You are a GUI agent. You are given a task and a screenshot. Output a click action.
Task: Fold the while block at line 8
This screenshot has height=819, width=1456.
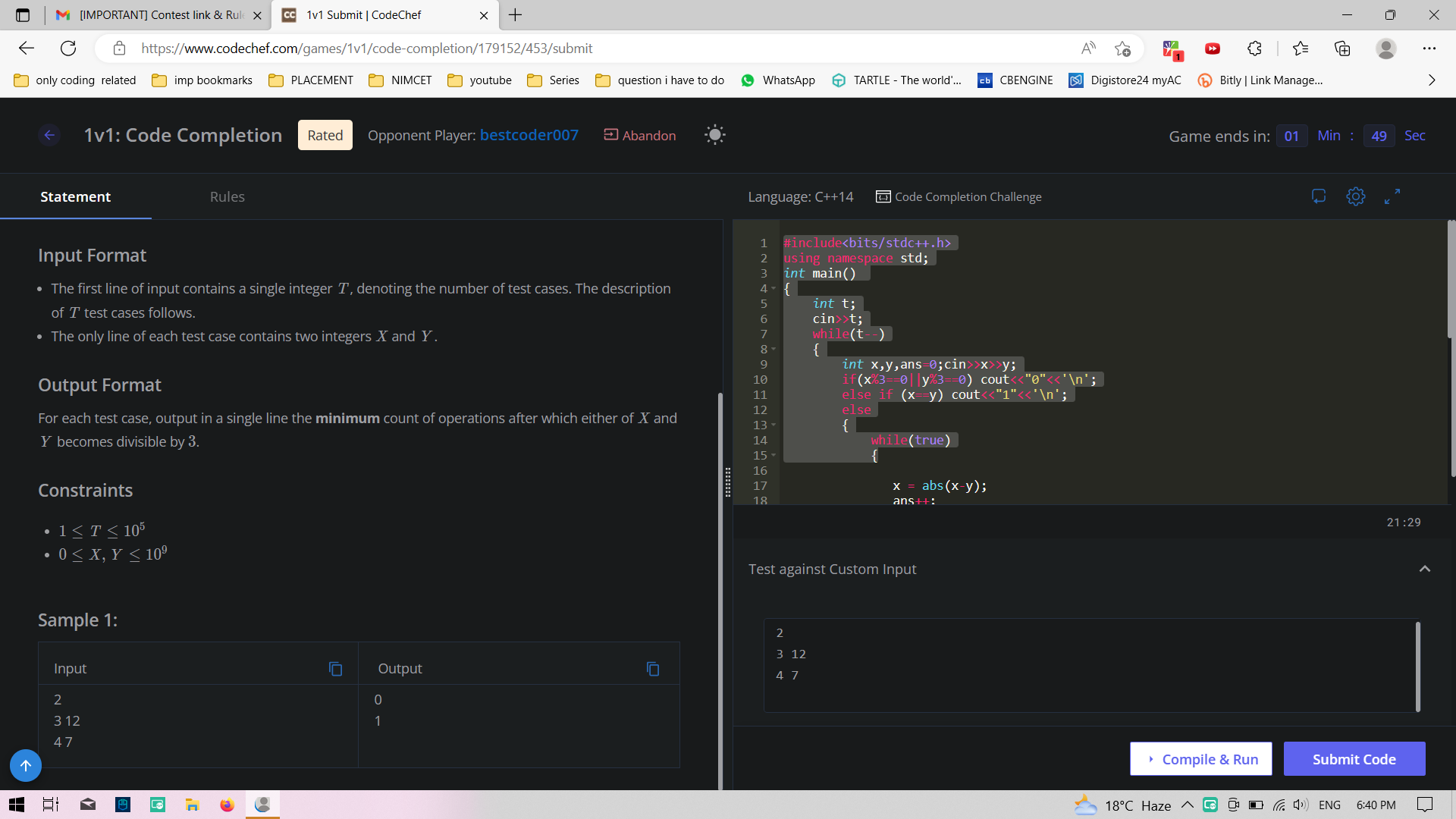[773, 350]
